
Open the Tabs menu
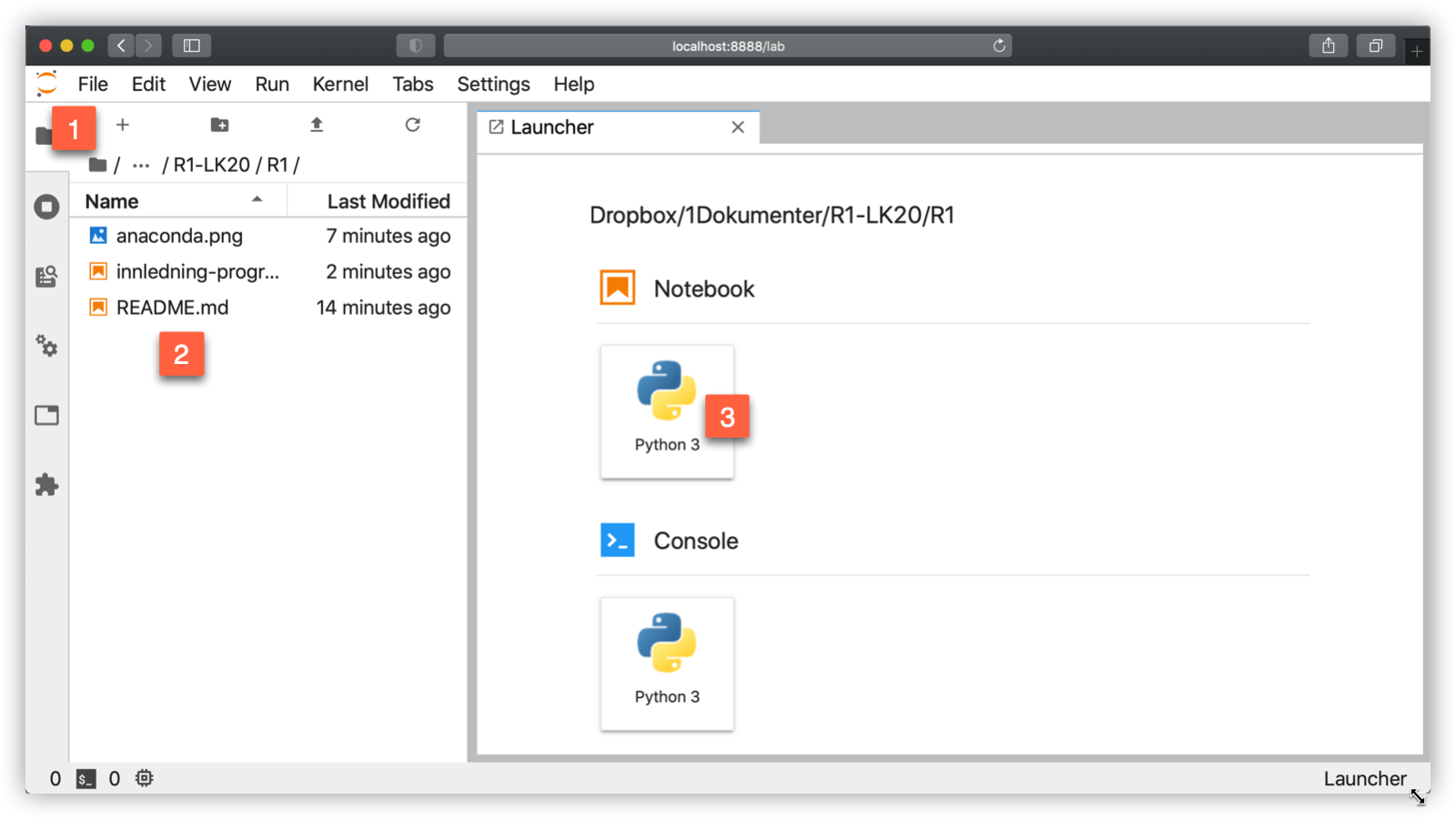(413, 84)
